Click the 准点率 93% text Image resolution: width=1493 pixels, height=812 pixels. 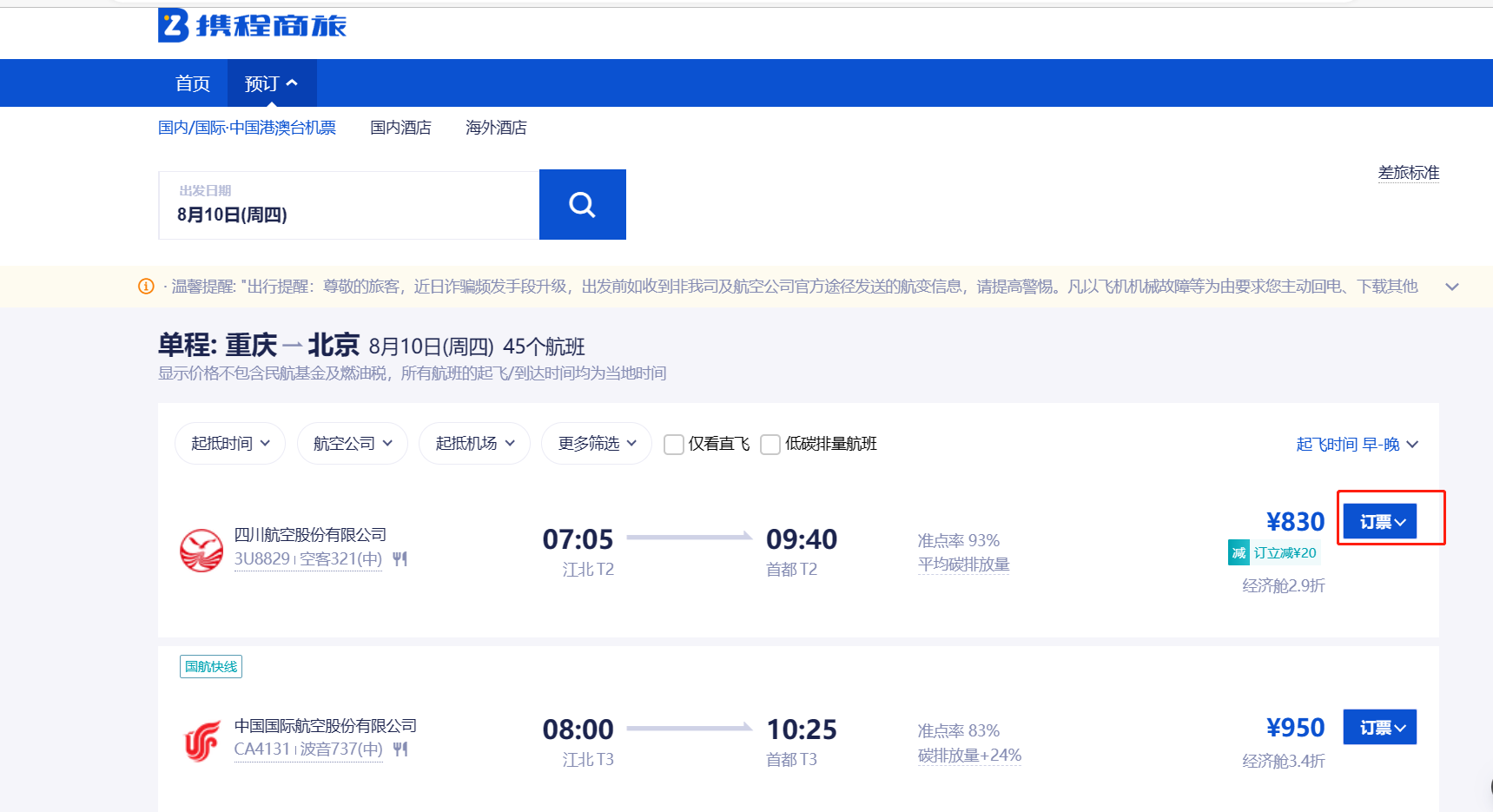pos(959,540)
